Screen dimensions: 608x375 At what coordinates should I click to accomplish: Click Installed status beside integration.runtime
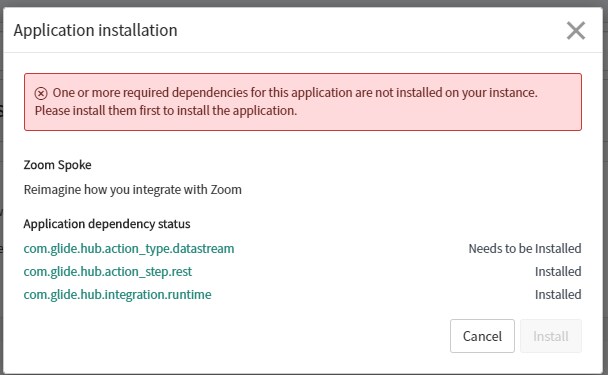coord(558,295)
